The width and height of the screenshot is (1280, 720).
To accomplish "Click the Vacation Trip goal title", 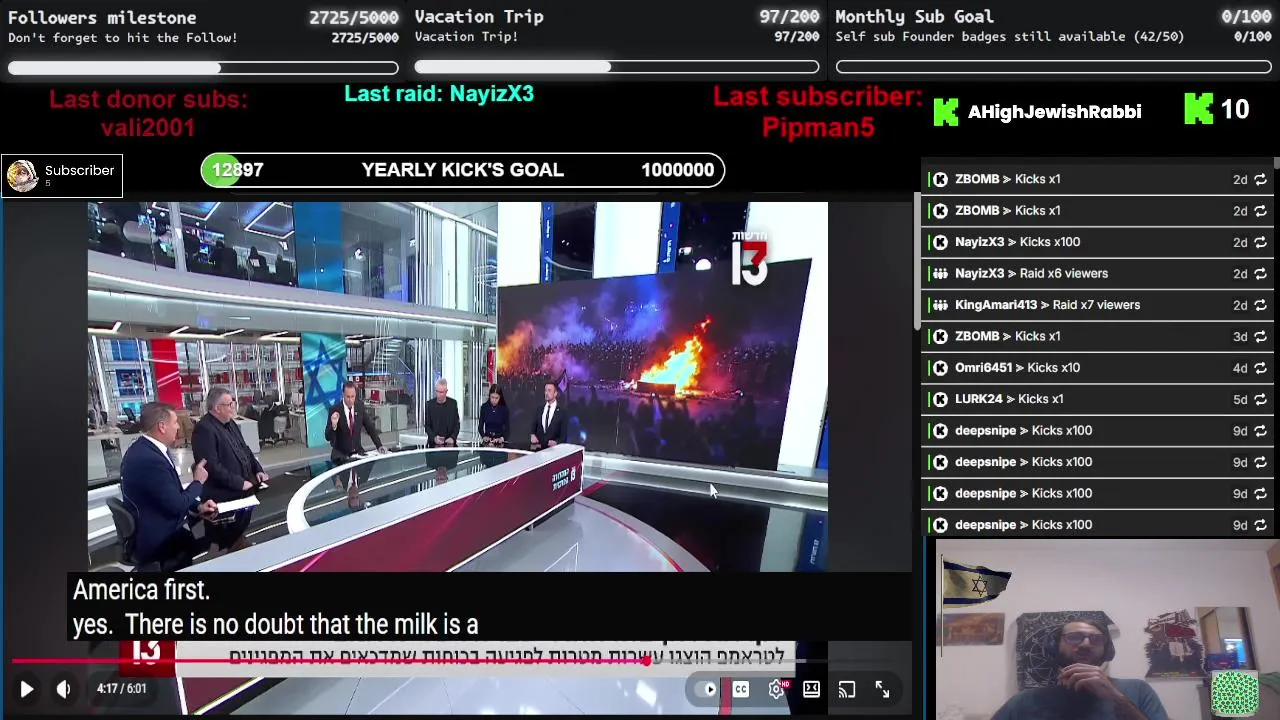I will pos(479,17).
